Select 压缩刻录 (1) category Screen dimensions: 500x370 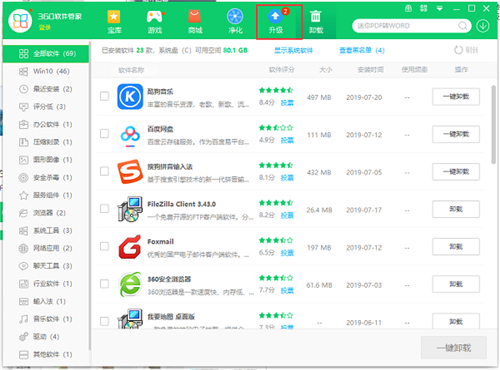[46, 142]
